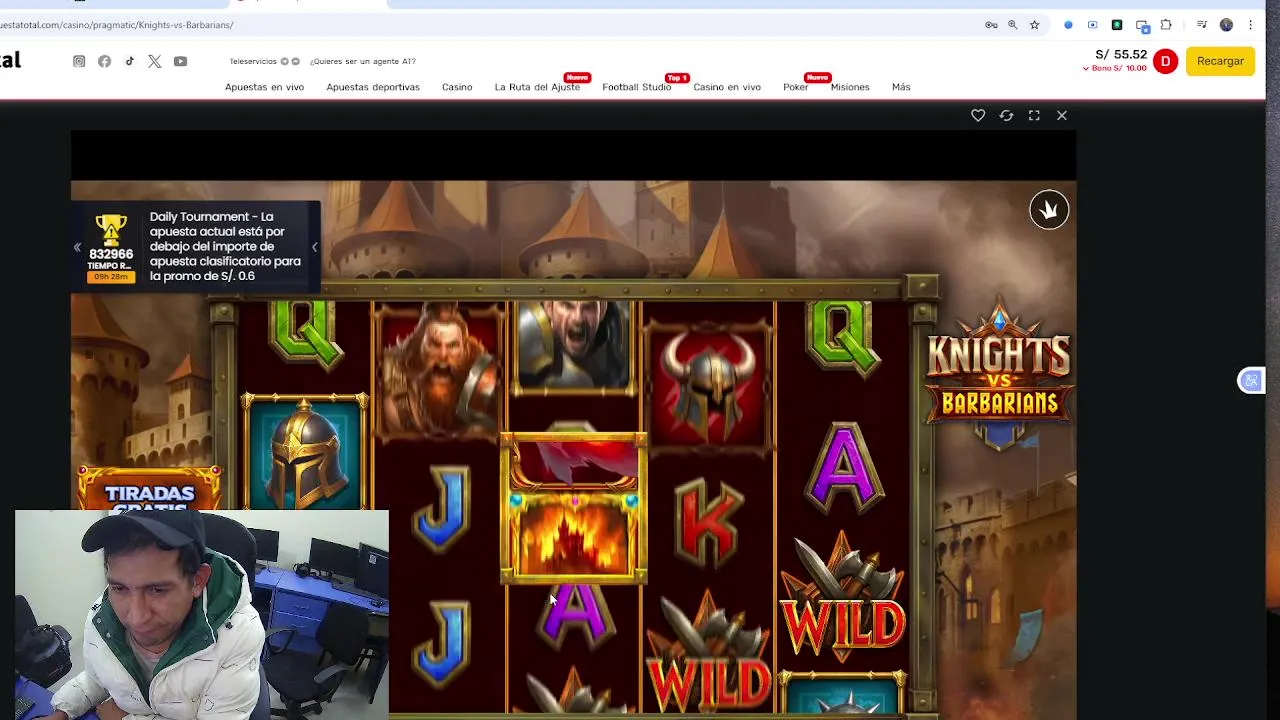Open the Poker menu item
Image resolution: width=1280 pixels, height=720 pixels.
click(x=796, y=87)
